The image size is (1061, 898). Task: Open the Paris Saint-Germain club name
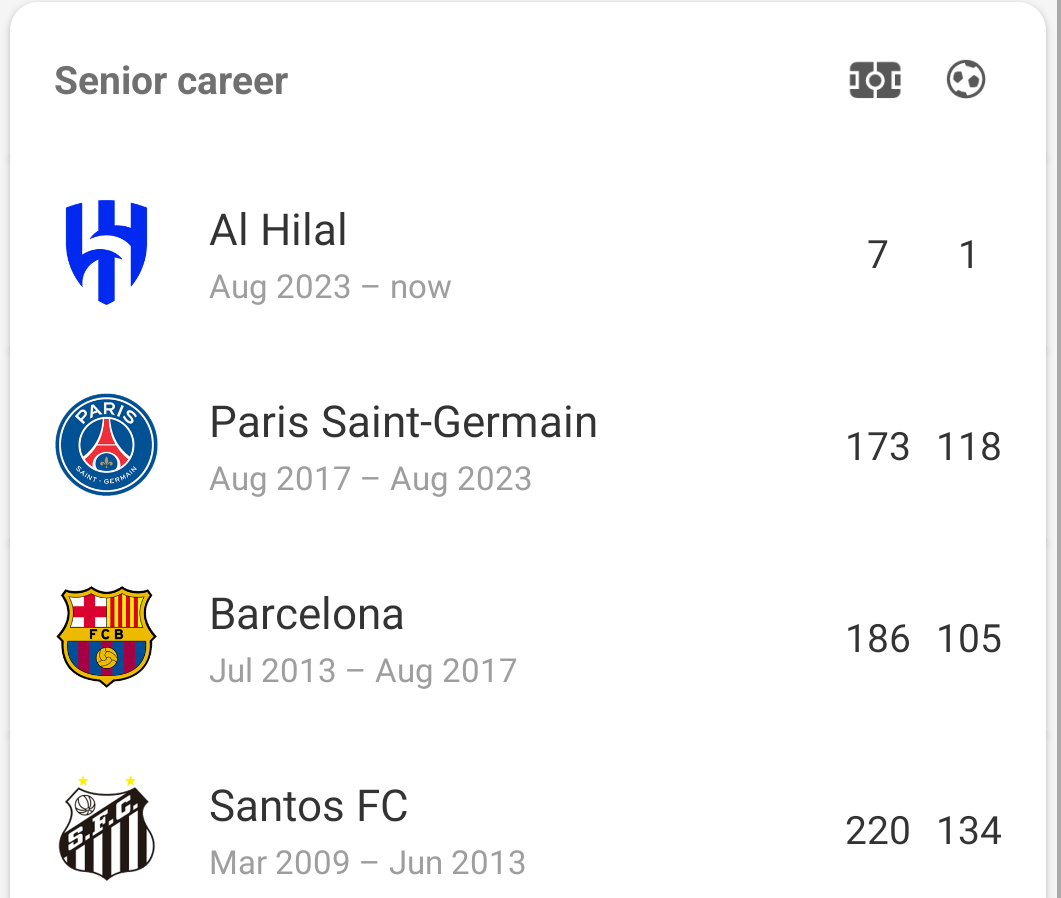coord(403,422)
